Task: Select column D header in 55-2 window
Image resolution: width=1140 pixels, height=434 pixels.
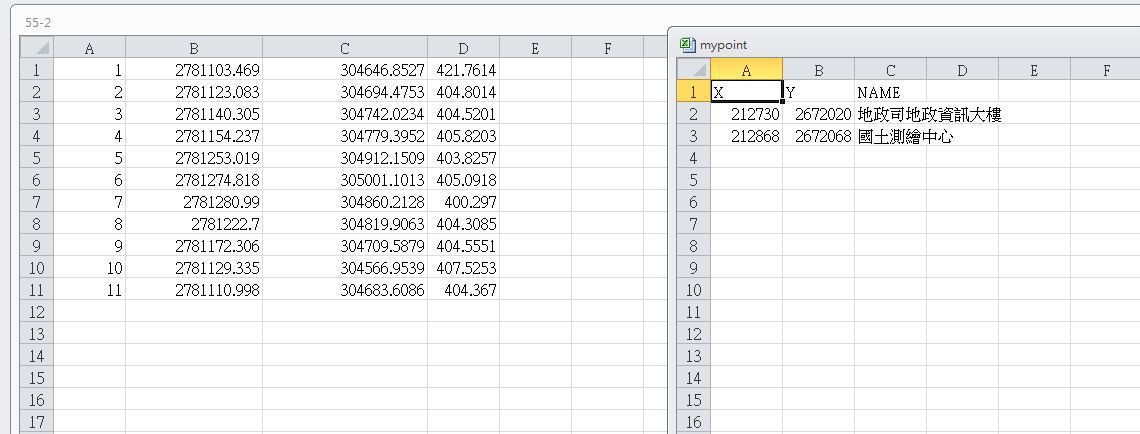Action: pyautogui.click(x=463, y=49)
